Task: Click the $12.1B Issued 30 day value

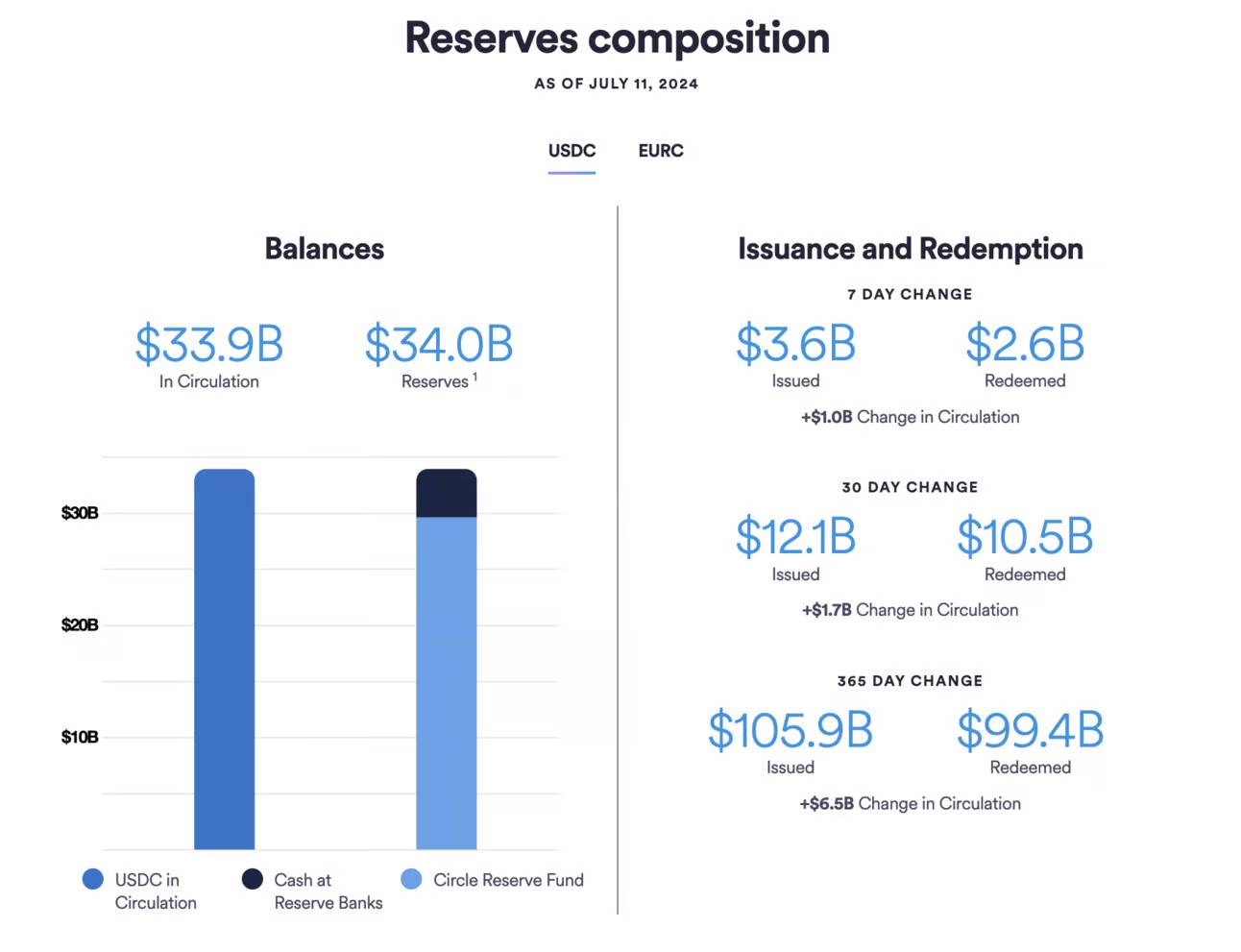Action: (795, 537)
